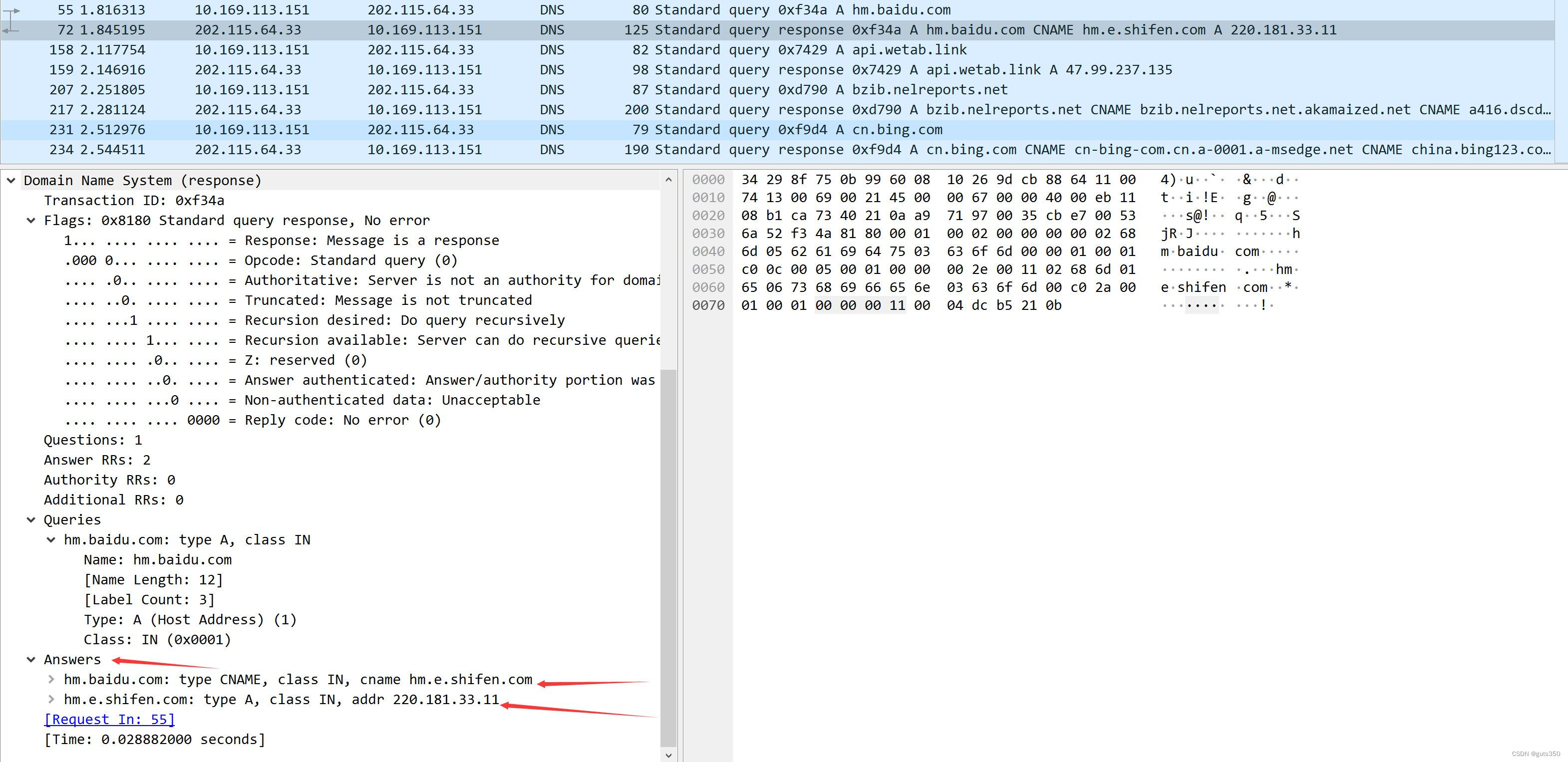
Task: Click hex dump offset 0000 row
Action: tap(708, 180)
